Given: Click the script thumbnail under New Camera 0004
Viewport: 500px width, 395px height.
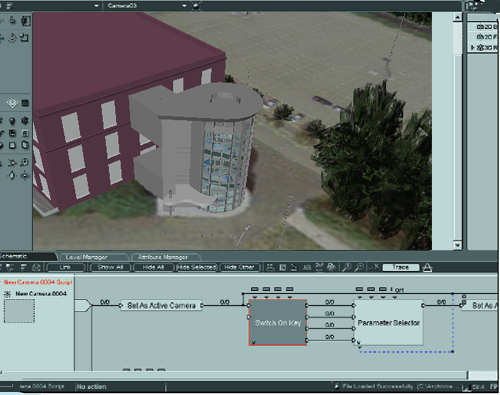Looking at the screenshot, I should click(19, 311).
